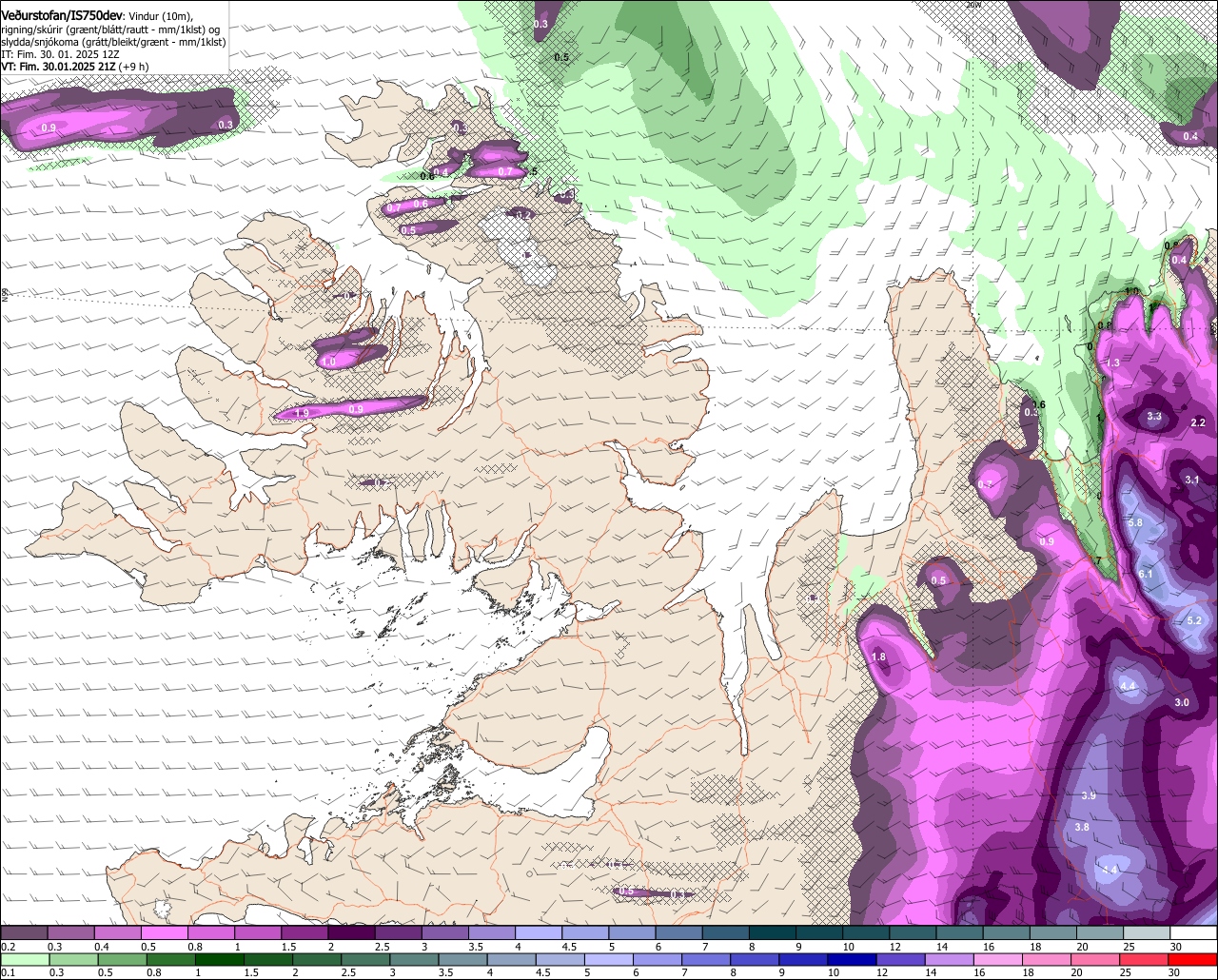Screen dimensions: 1218x980
Task: Select the 1.9 value label on the map
Action: pos(302,413)
